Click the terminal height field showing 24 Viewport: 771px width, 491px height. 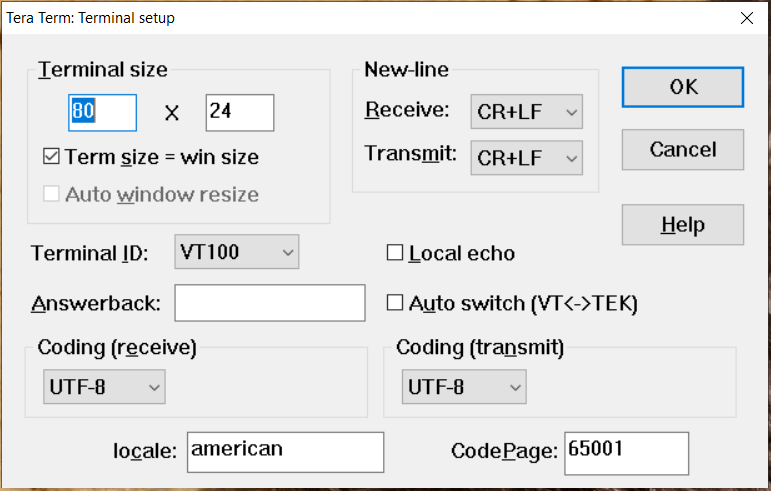pos(240,113)
